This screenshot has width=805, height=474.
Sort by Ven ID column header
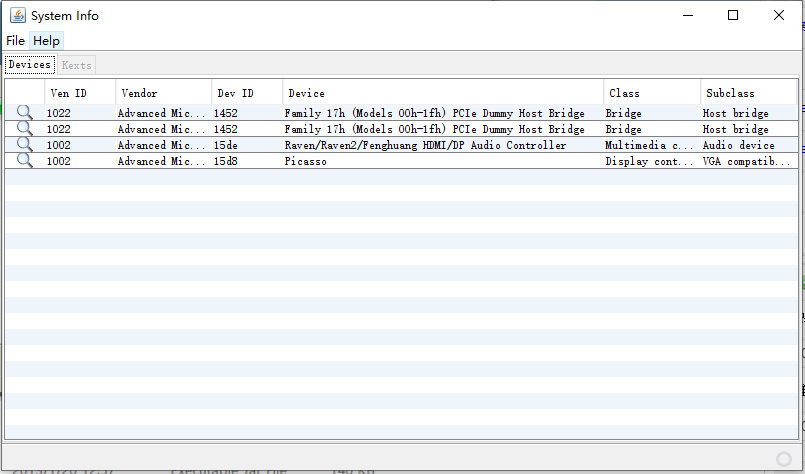(x=68, y=93)
